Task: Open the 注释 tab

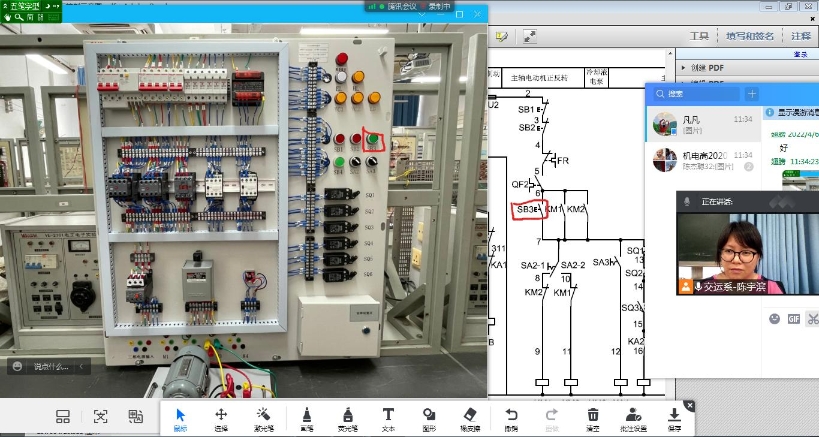Action: [x=800, y=36]
